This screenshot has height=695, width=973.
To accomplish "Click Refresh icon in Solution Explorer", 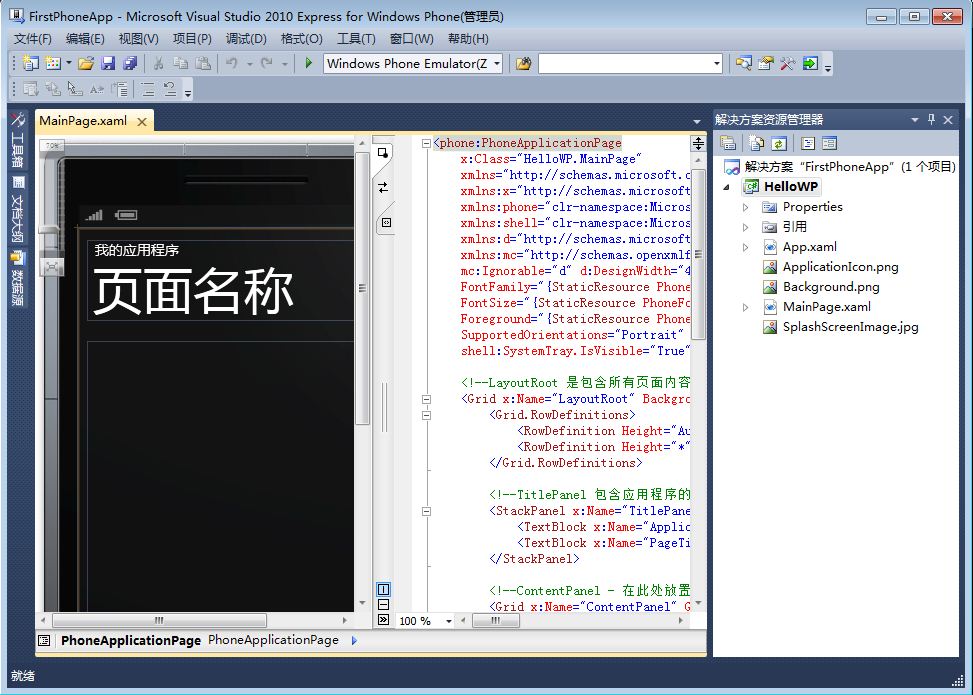I will 779,143.
